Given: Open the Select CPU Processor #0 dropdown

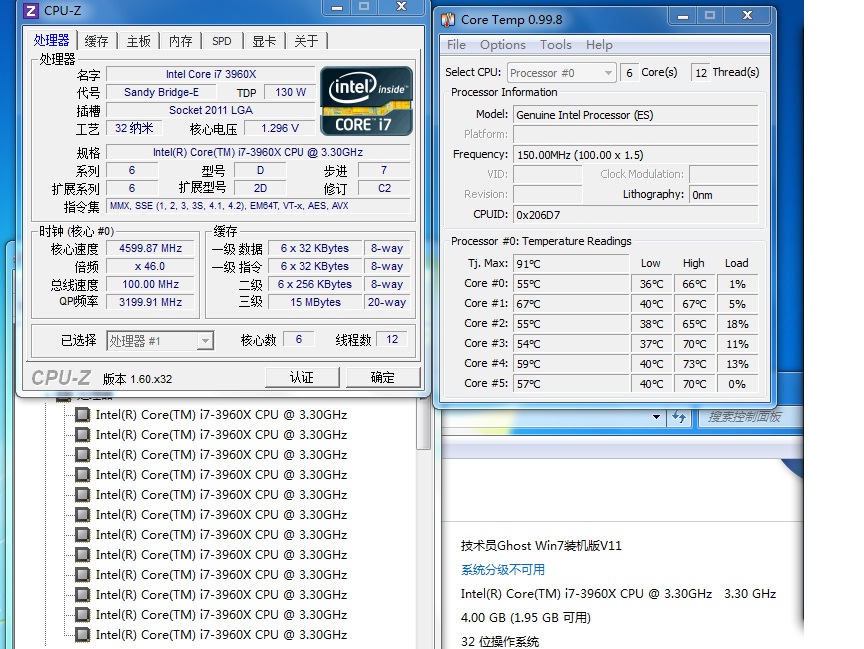Looking at the screenshot, I should 561,73.
